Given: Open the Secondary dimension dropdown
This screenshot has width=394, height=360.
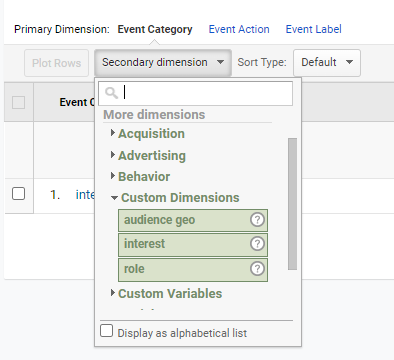Looking at the screenshot, I should 163,63.
